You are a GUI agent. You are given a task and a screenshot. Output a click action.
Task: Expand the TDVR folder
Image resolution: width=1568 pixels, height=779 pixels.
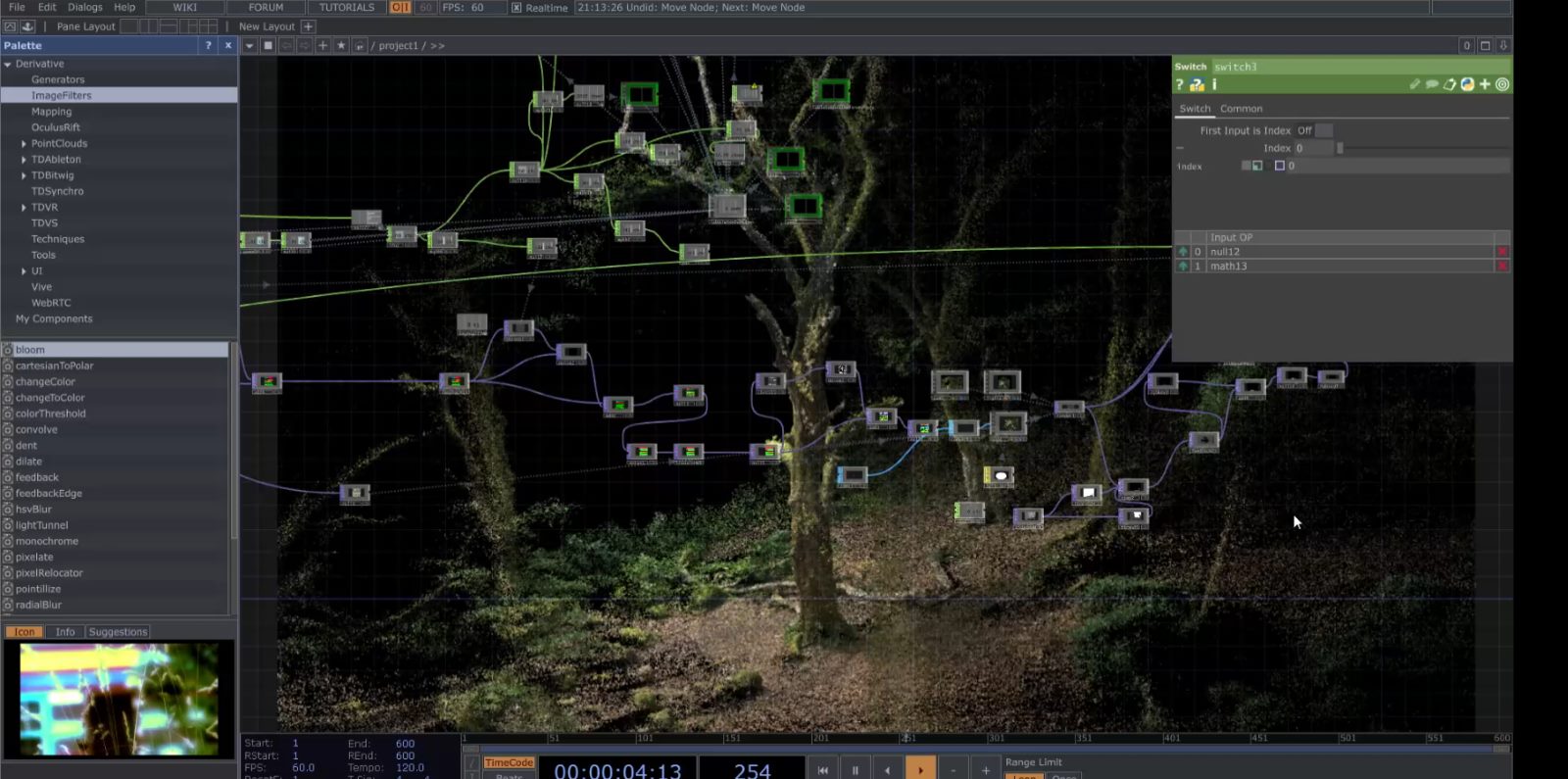(x=24, y=208)
